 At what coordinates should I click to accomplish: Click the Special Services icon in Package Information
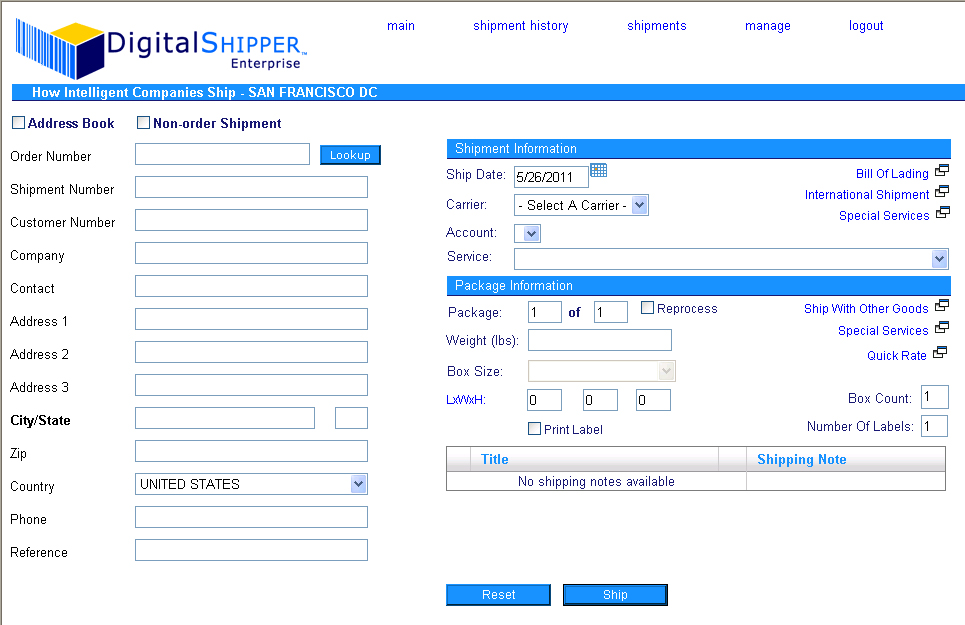(x=941, y=328)
